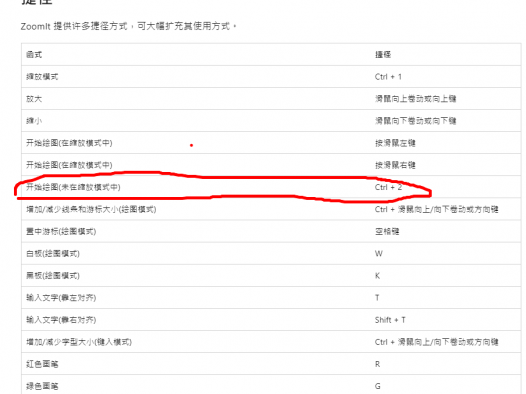This screenshot has height=394, width=526.
Task: Click the '增加/减少字型大小(键入模式)' cell
Action: [79, 342]
